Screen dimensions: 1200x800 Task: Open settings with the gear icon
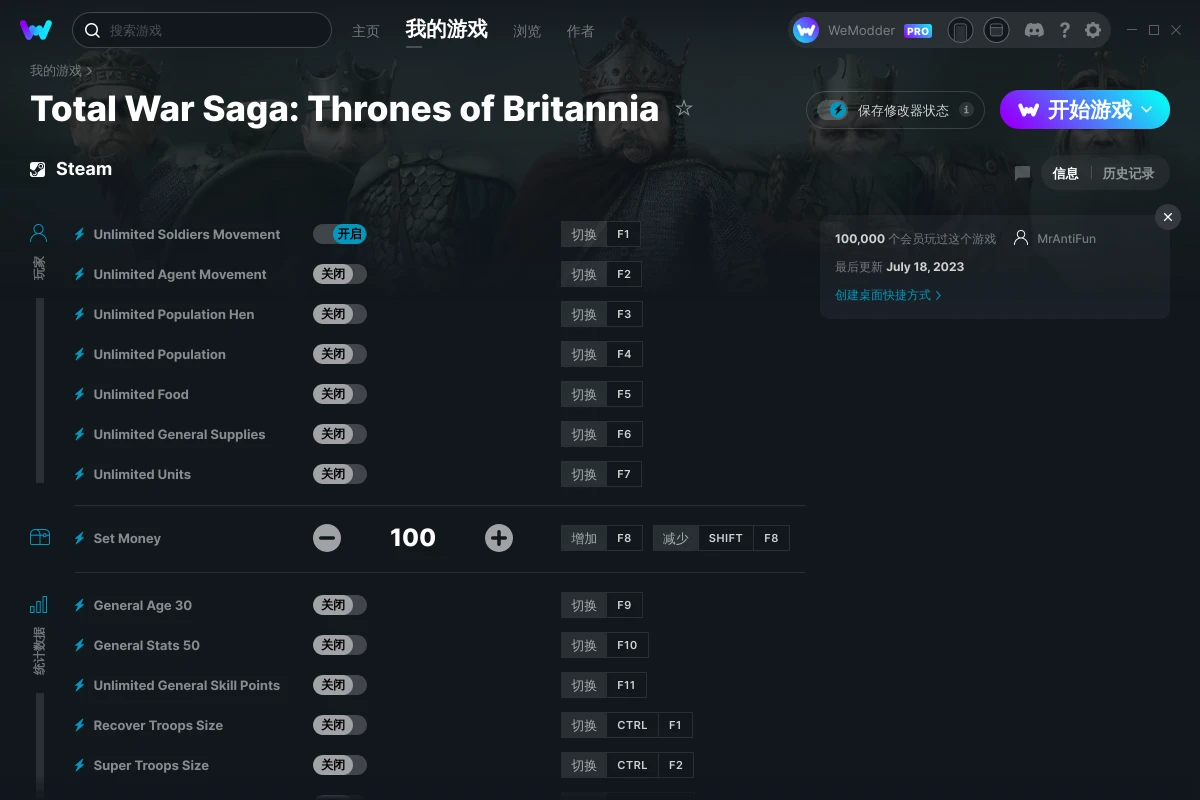pos(1093,30)
